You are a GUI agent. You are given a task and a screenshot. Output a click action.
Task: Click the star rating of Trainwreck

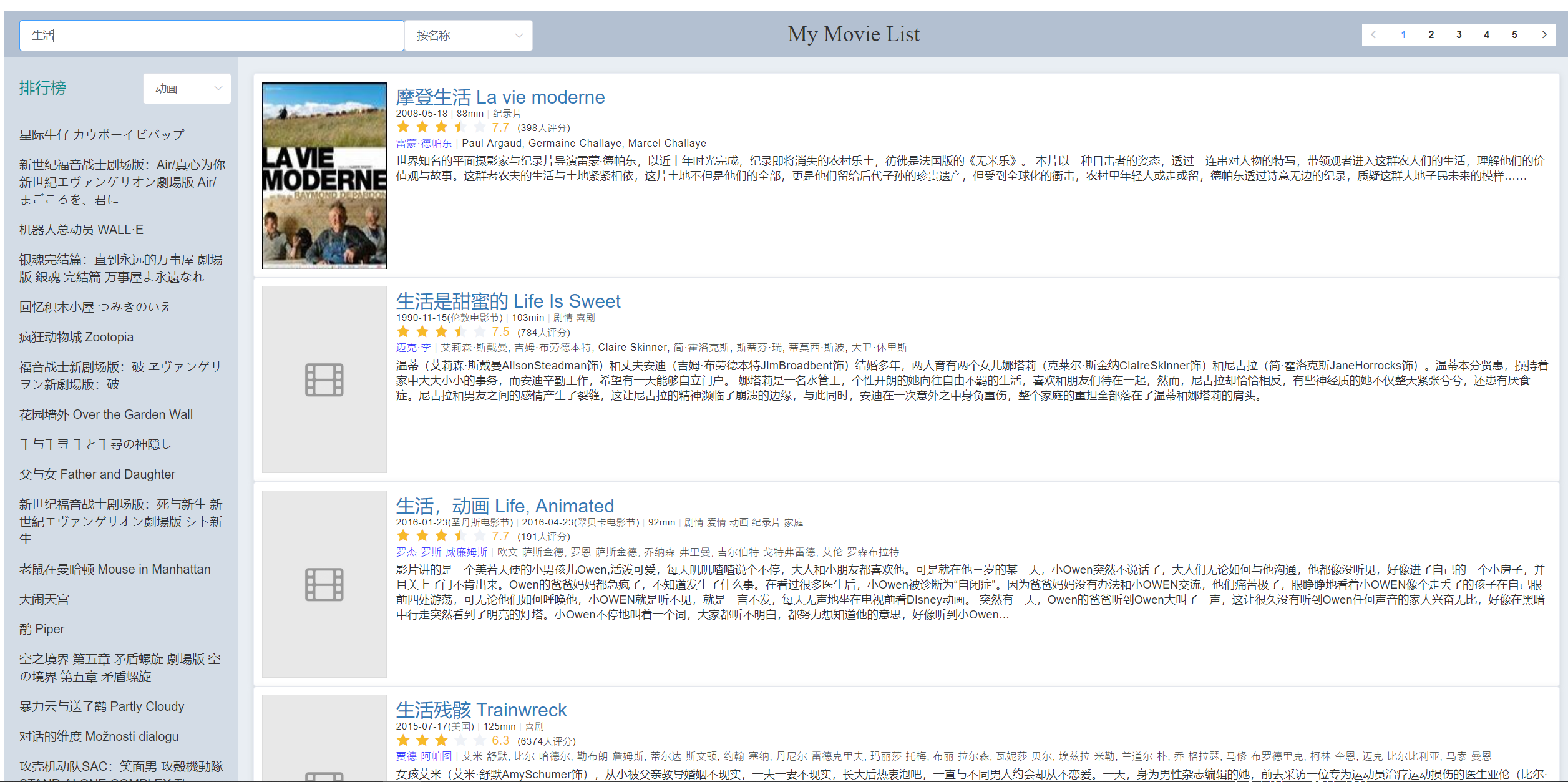pyautogui.click(x=441, y=741)
